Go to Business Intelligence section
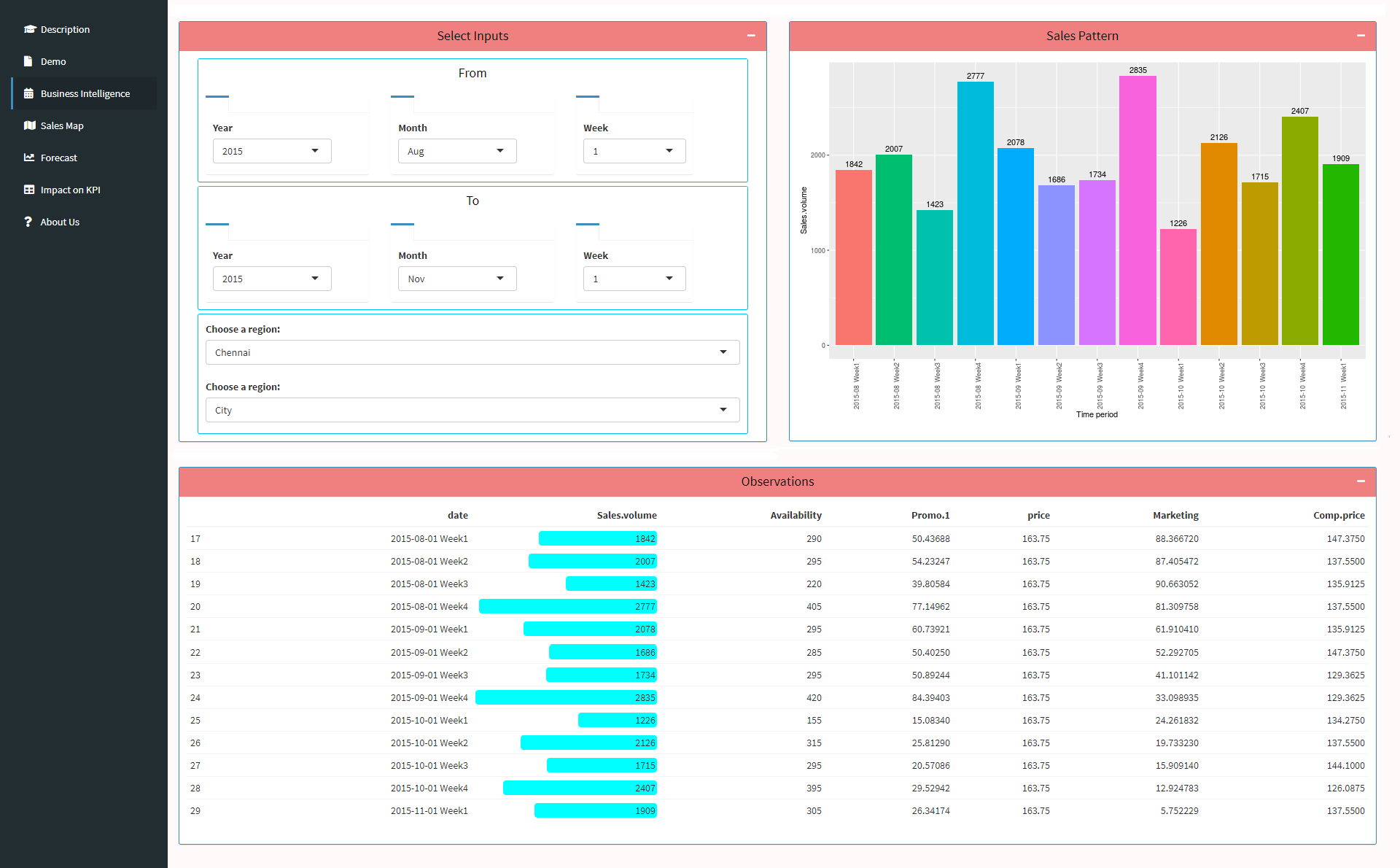Viewport: 1400px width, 868px height. coord(84,93)
